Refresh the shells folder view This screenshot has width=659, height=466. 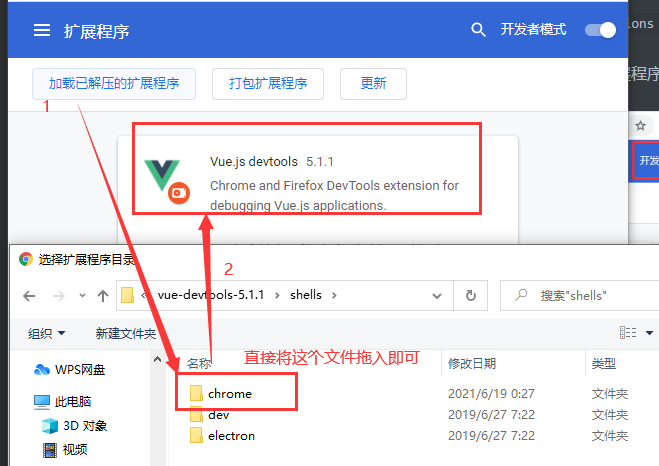[x=471, y=295]
